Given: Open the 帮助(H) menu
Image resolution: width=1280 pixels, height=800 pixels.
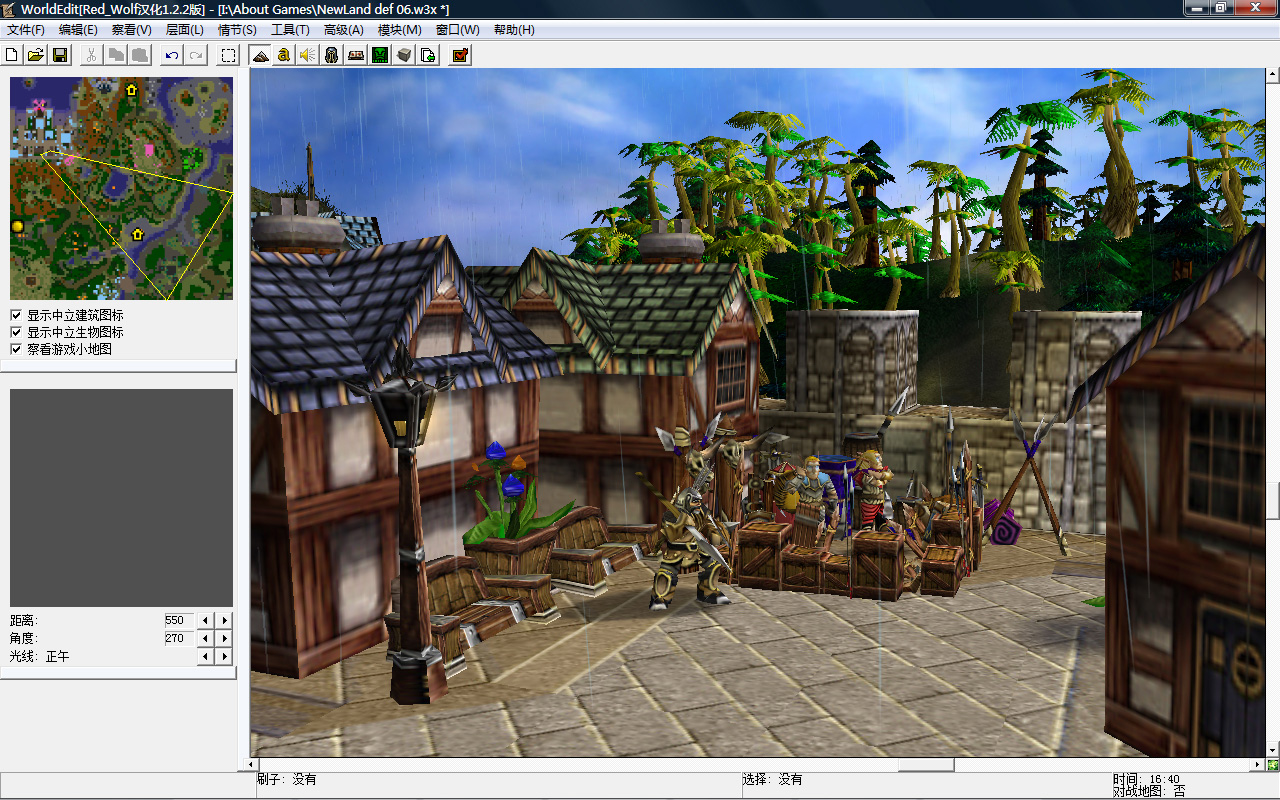Looking at the screenshot, I should 514,30.
